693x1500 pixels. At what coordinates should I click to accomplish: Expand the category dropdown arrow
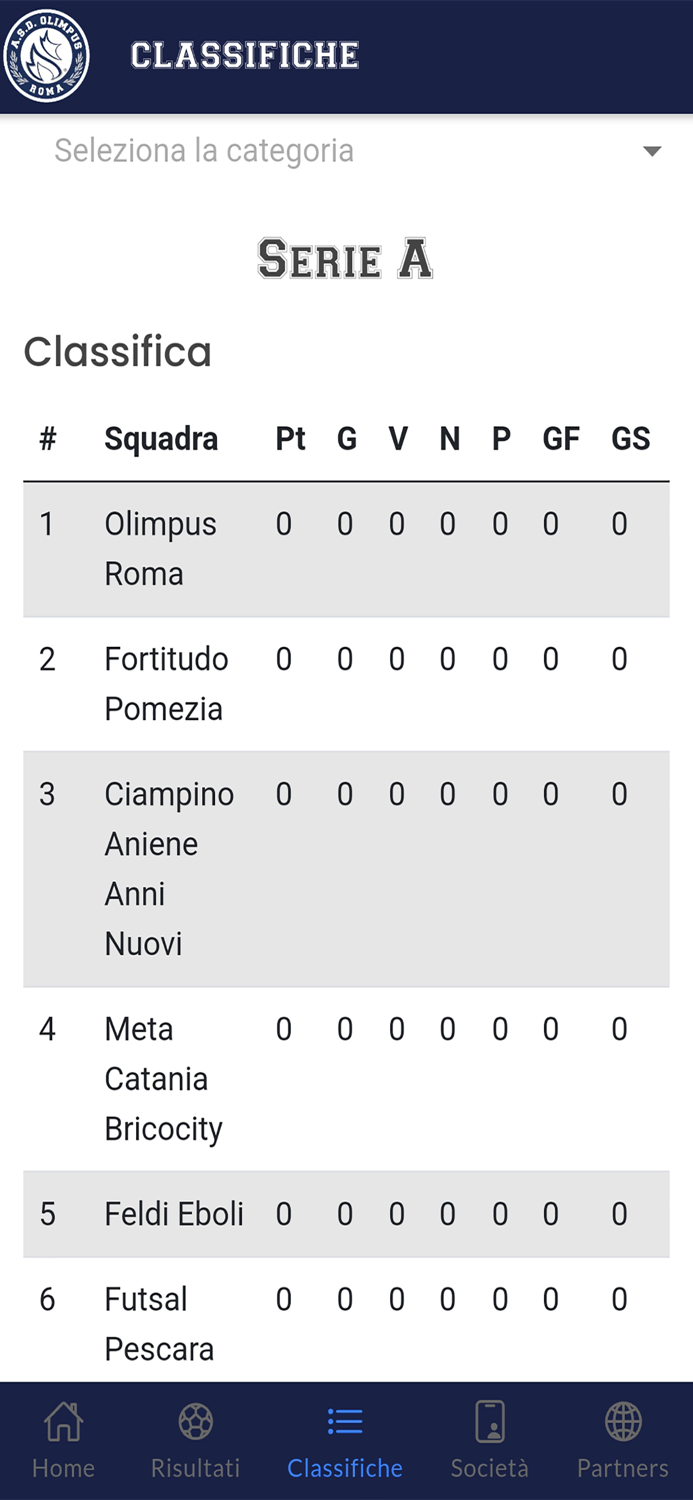(x=652, y=152)
